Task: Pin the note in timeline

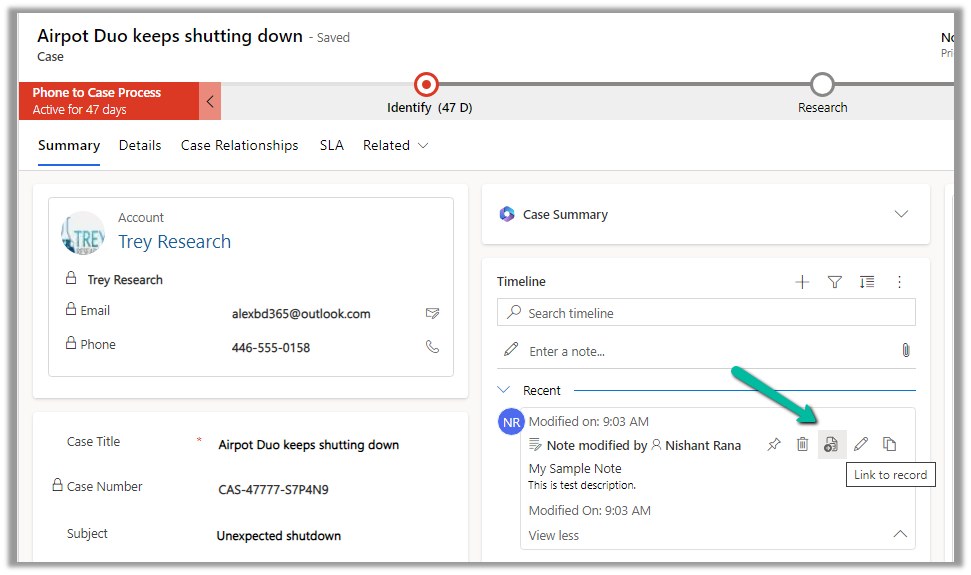Action: (773, 445)
